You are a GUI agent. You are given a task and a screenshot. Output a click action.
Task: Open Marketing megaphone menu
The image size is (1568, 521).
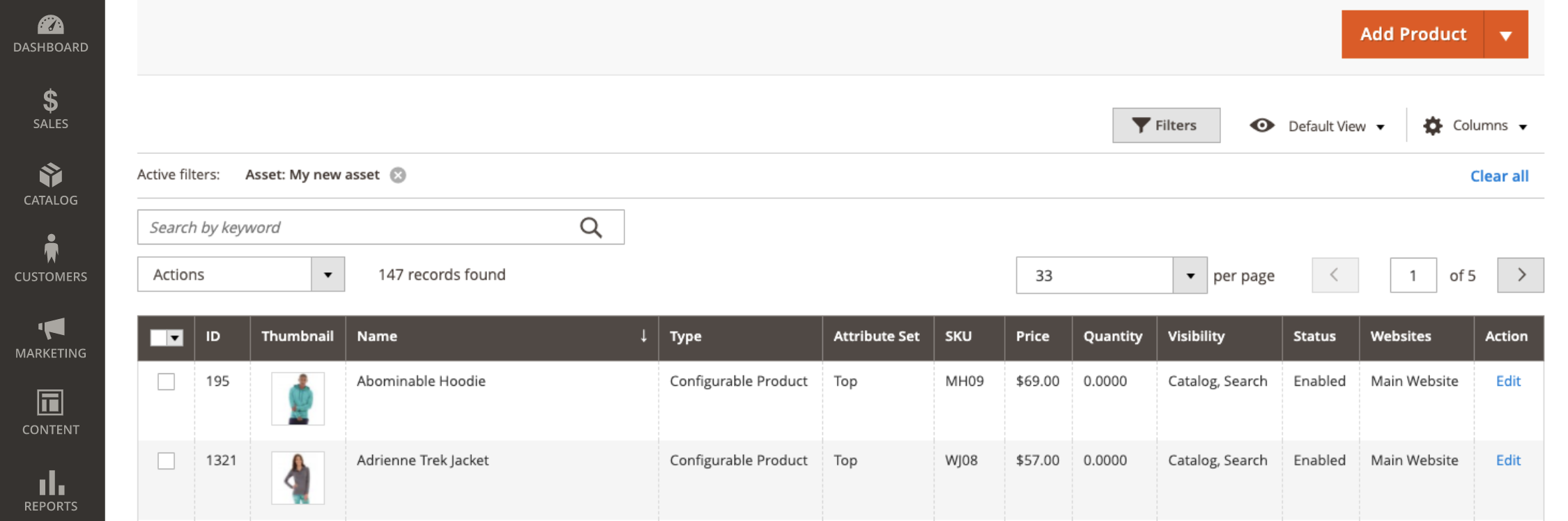51,339
